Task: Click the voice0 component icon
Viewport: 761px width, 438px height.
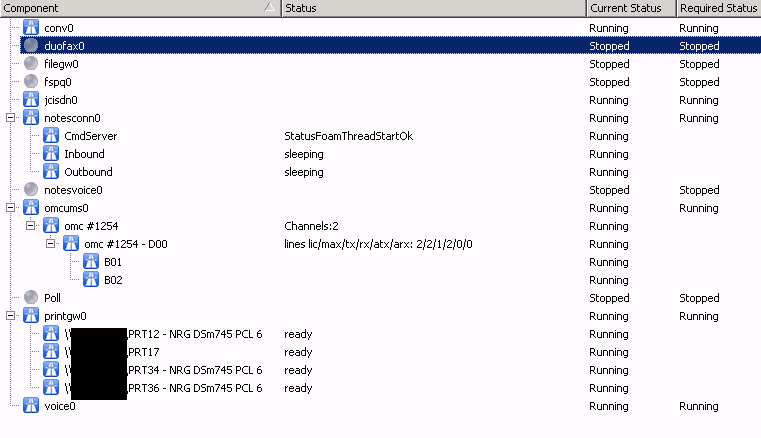Action: [x=31, y=406]
